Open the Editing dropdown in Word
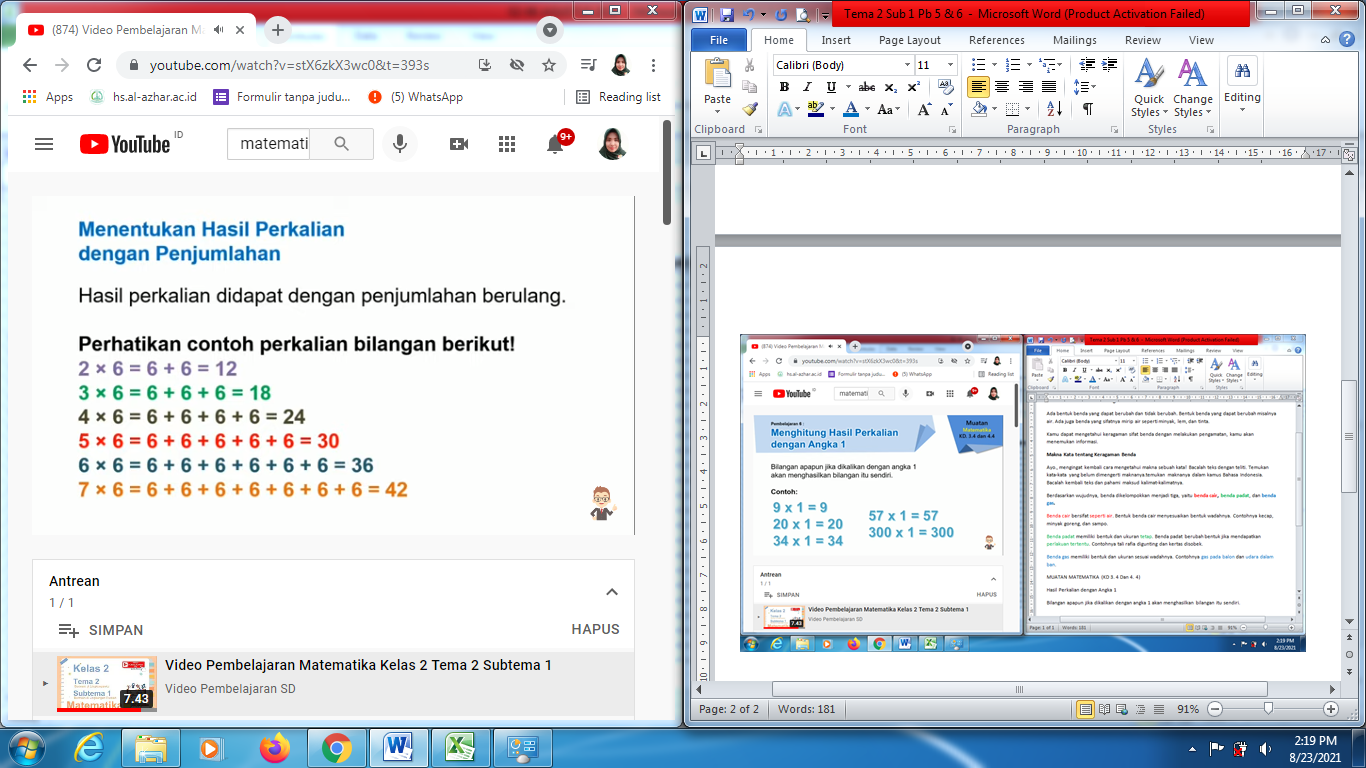 point(1242,85)
